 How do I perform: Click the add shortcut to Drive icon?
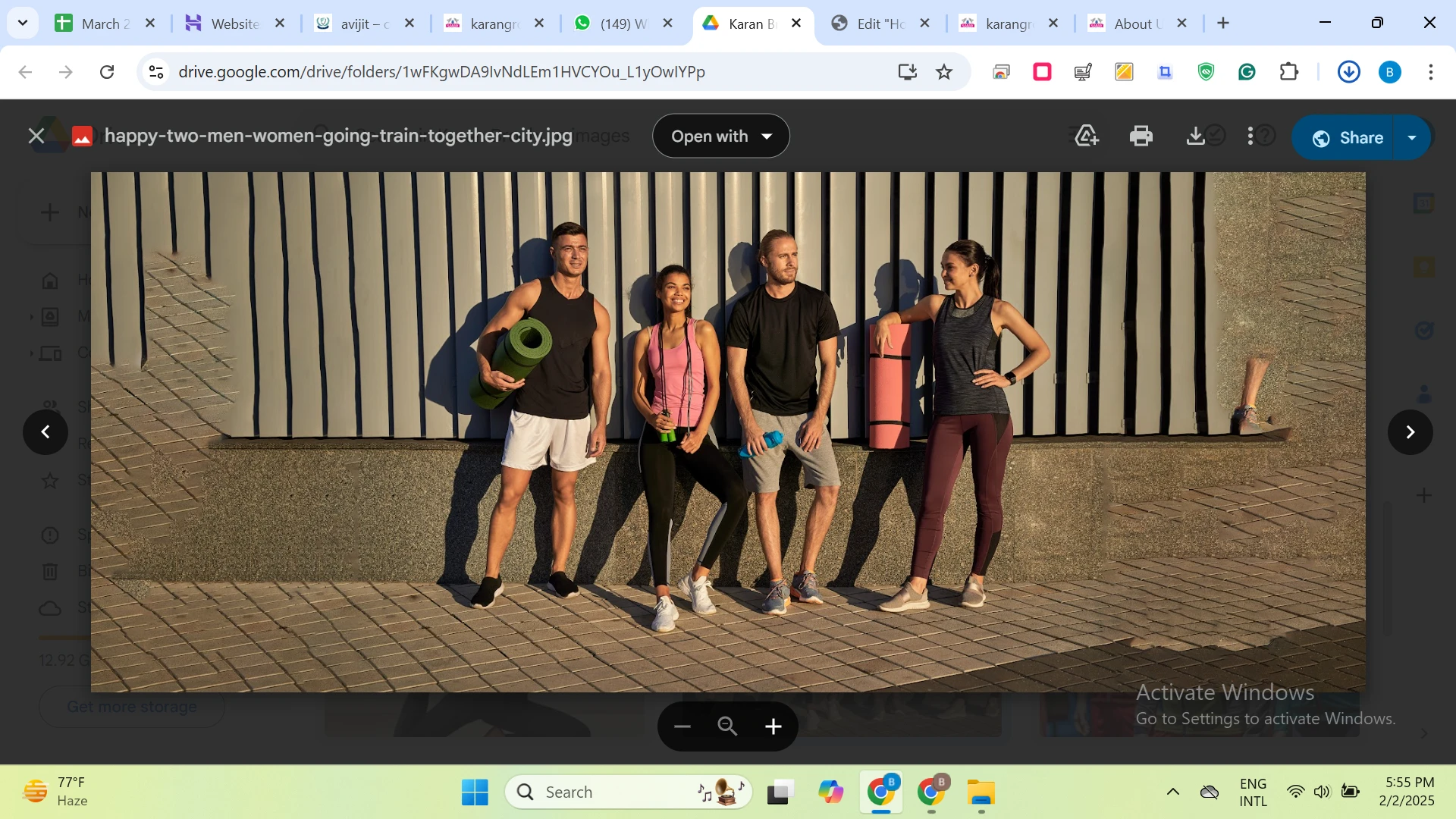point(1086,136)
